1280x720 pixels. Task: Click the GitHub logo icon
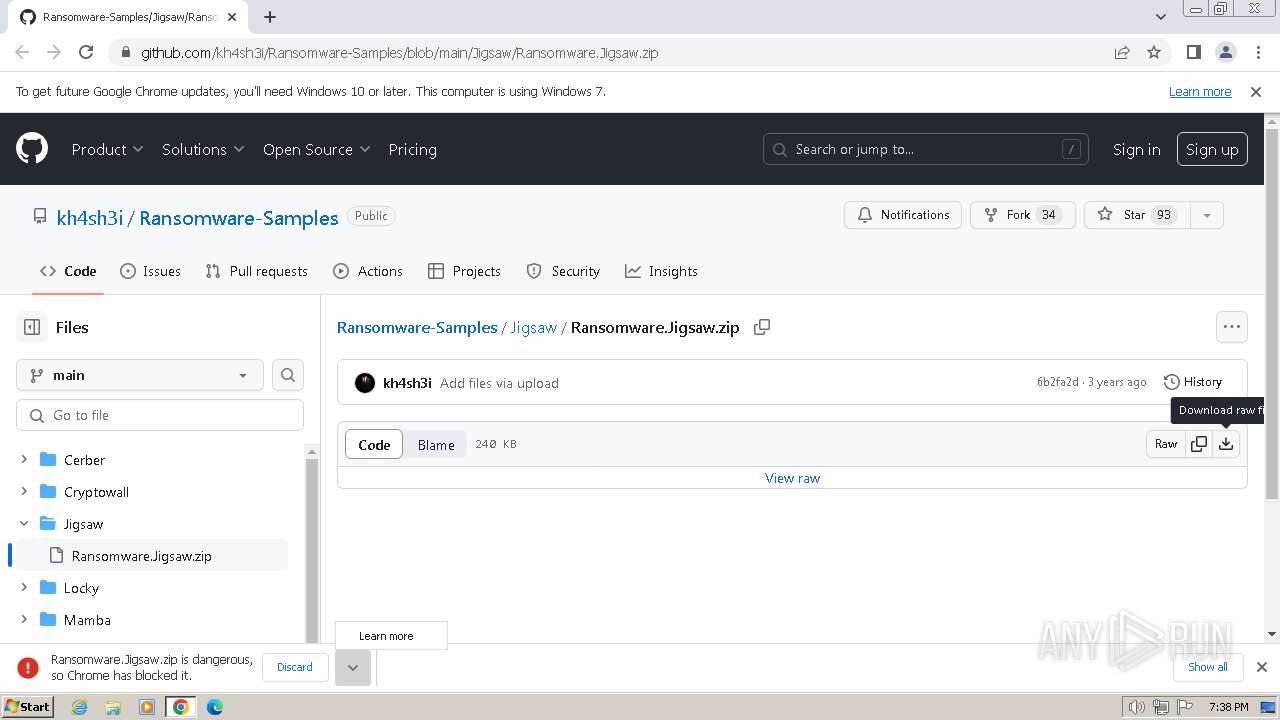coord(32,149)
